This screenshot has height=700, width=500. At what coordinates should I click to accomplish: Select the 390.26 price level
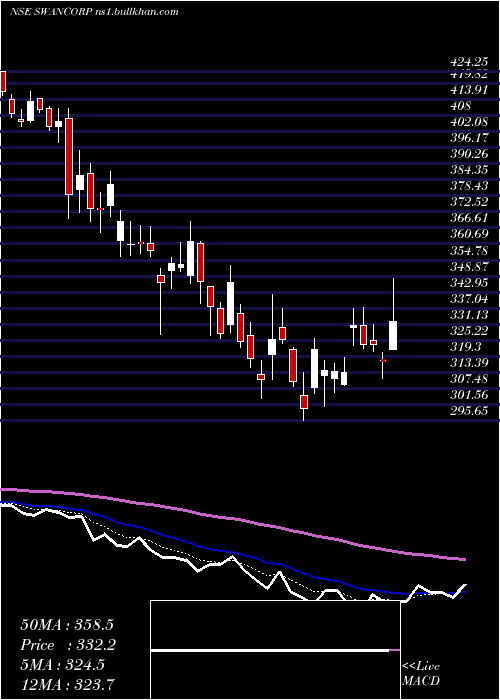(469, 154)
